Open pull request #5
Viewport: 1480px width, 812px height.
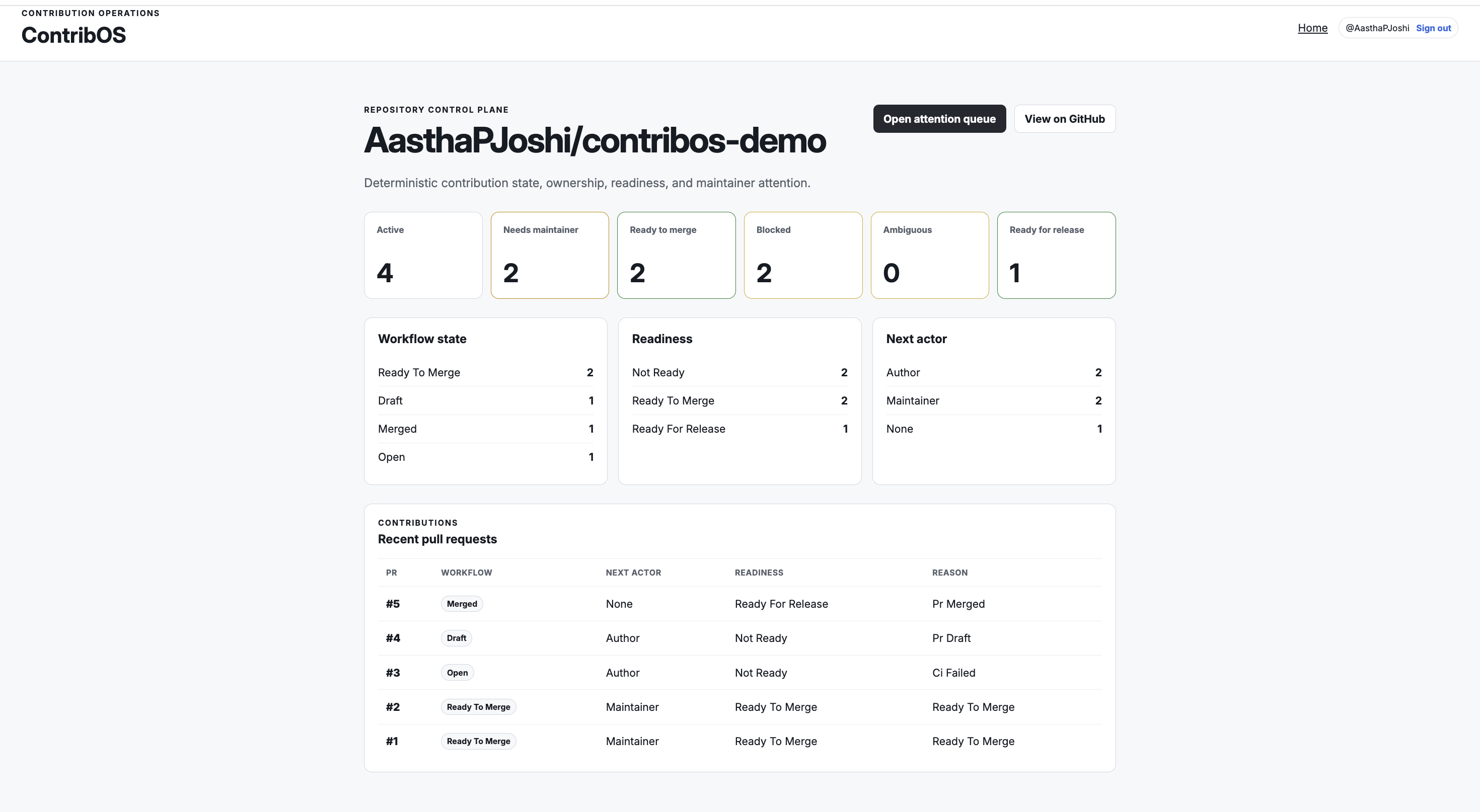393,604
